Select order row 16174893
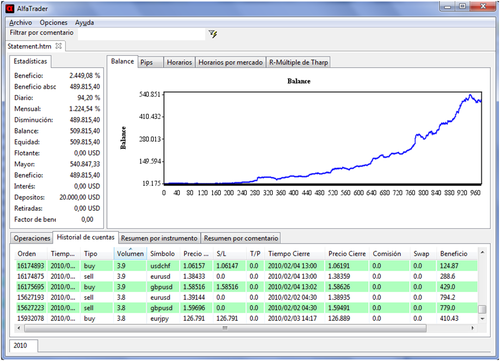 click(246, 266)
